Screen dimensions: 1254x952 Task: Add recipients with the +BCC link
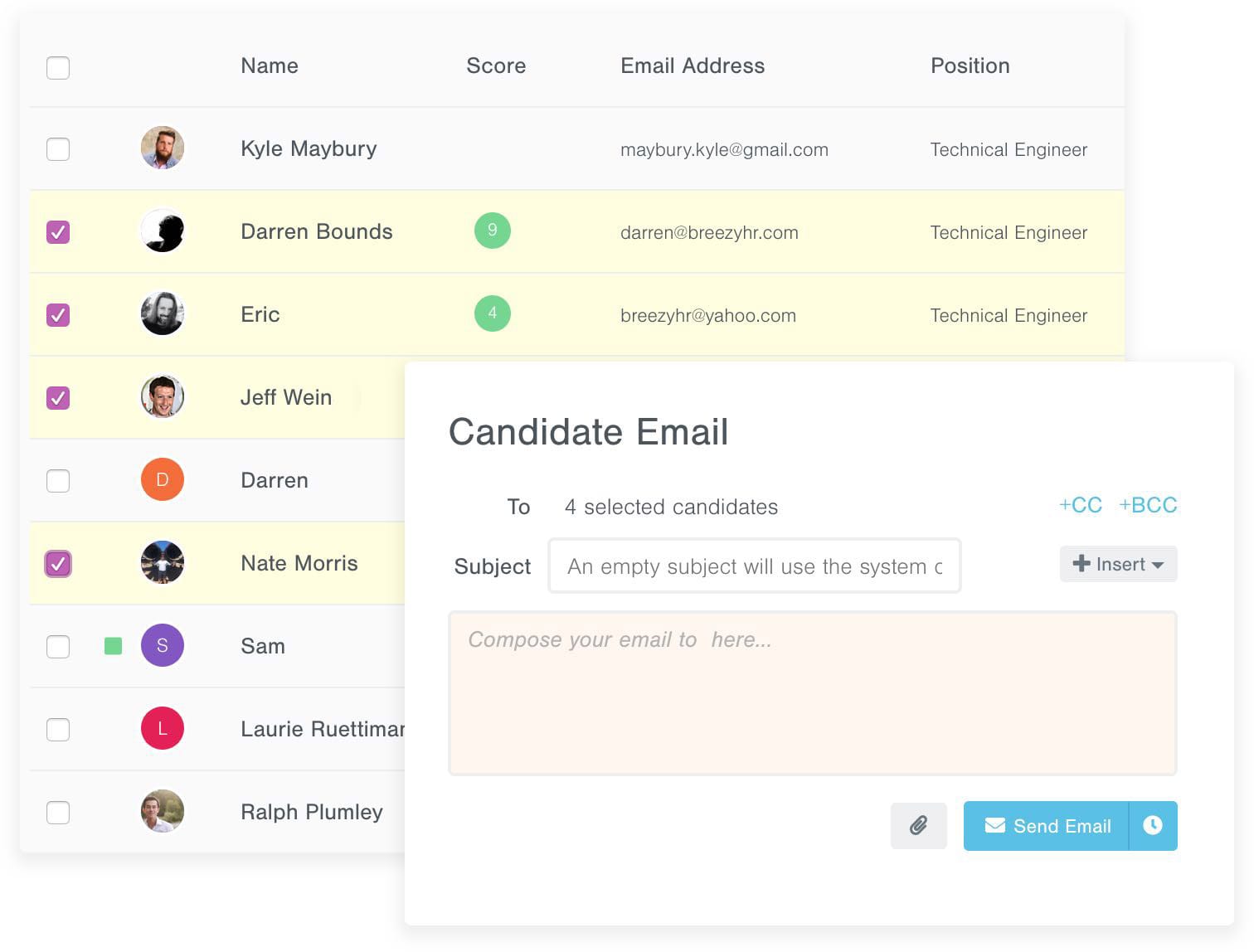(x=1148, y=505)
